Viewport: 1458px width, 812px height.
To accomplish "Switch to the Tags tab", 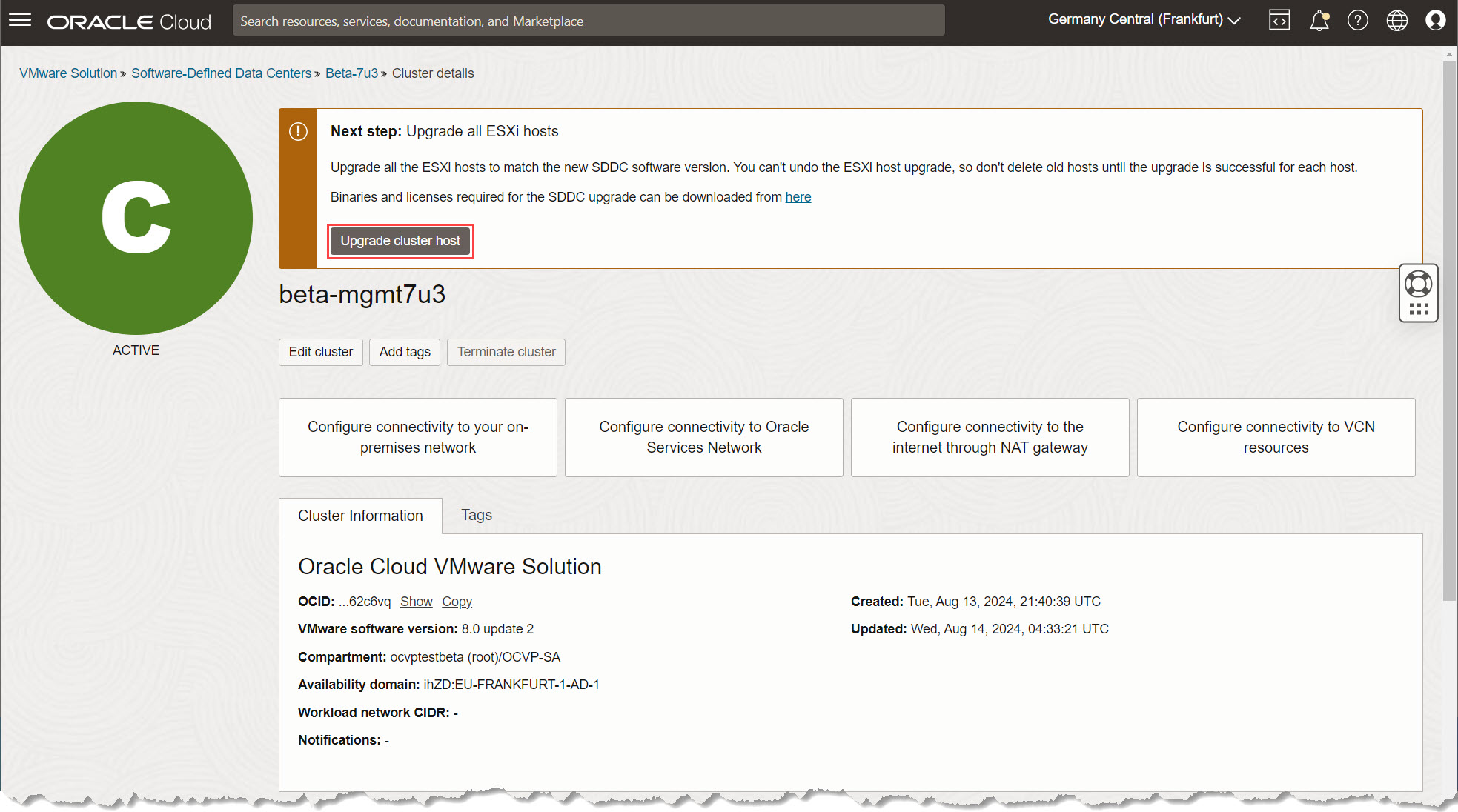I will click(476, 515).
